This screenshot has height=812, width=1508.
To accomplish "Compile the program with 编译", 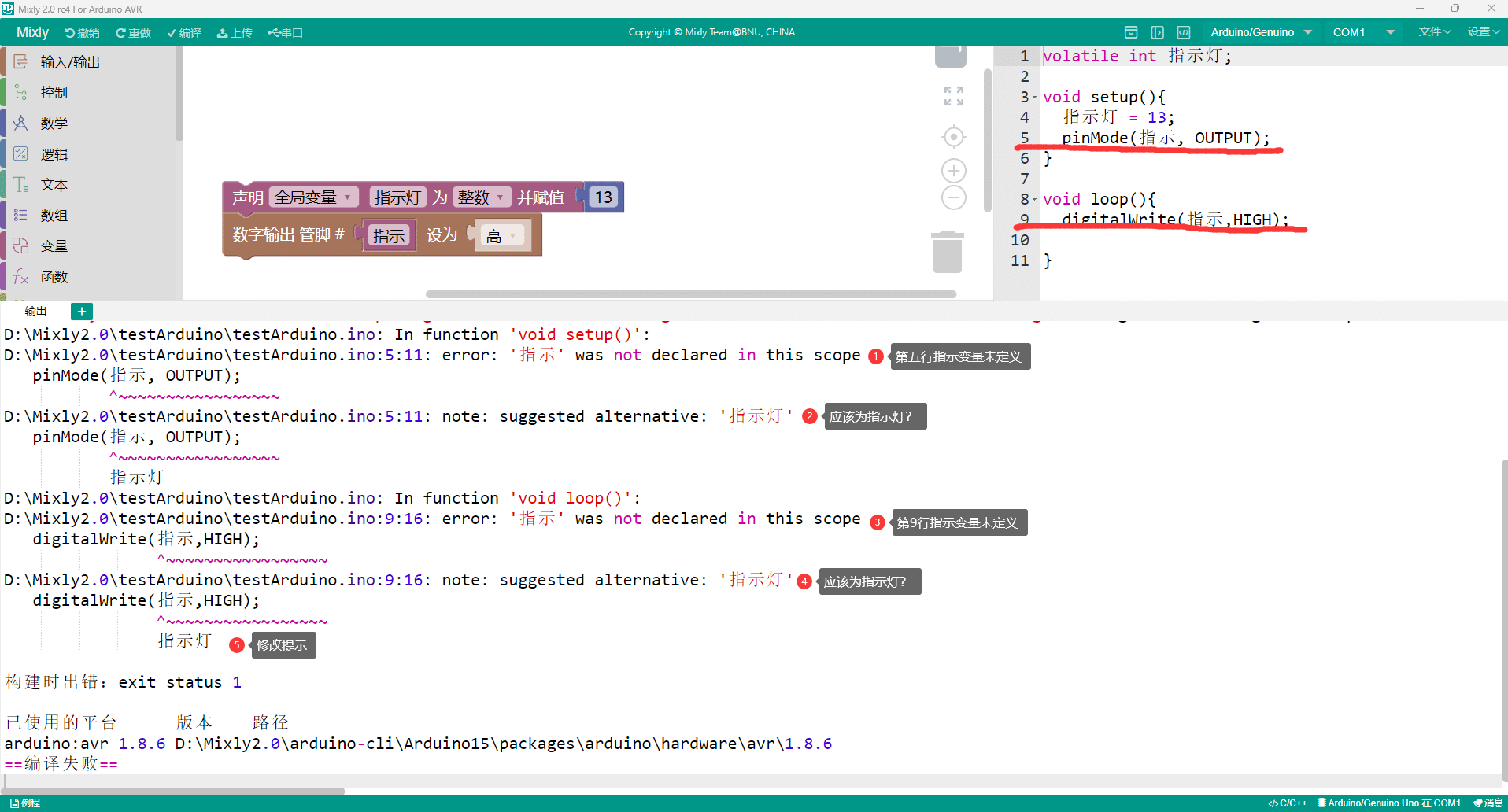I will [x=184, y=32].
